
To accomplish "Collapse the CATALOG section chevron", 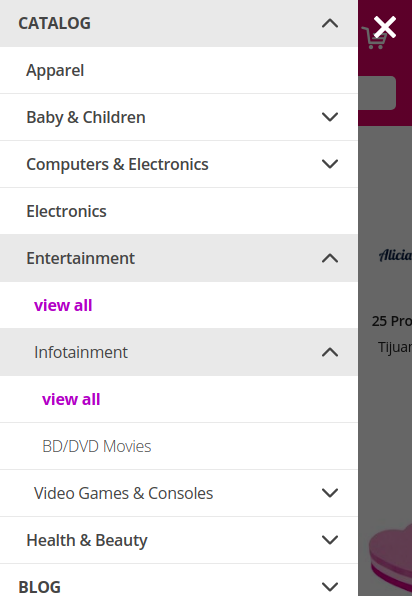I will [330, 24].
